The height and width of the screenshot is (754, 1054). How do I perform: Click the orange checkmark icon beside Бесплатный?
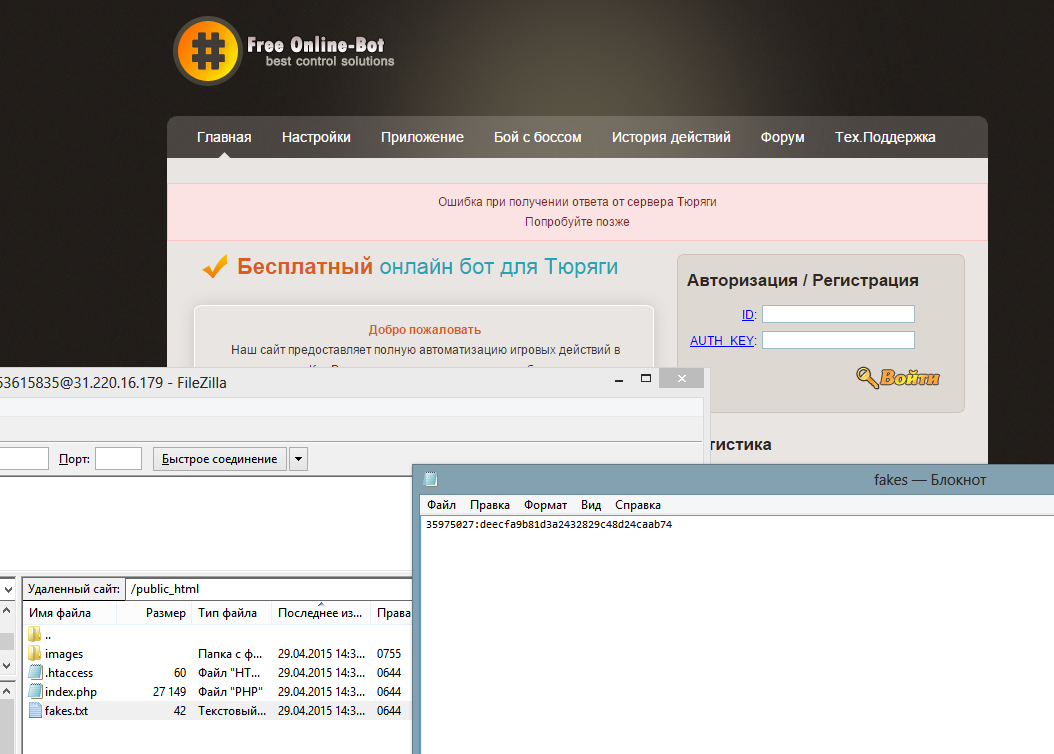coord(215,267)
